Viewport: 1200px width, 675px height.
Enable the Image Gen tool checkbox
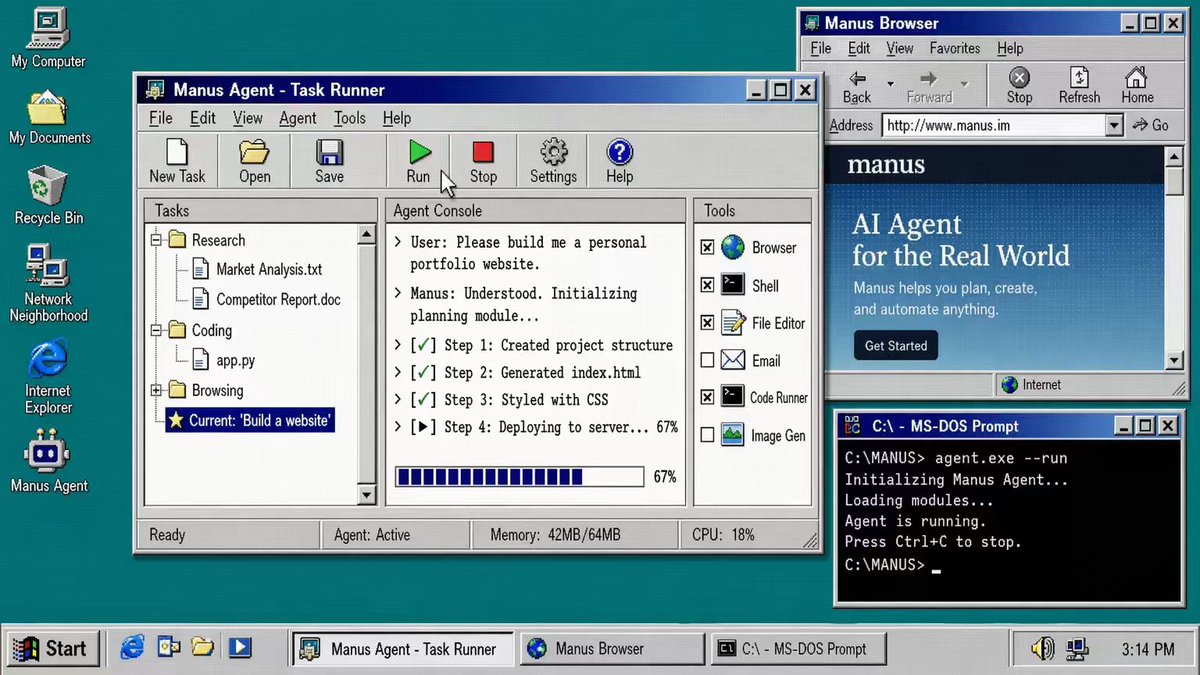[x=708, y=435]
